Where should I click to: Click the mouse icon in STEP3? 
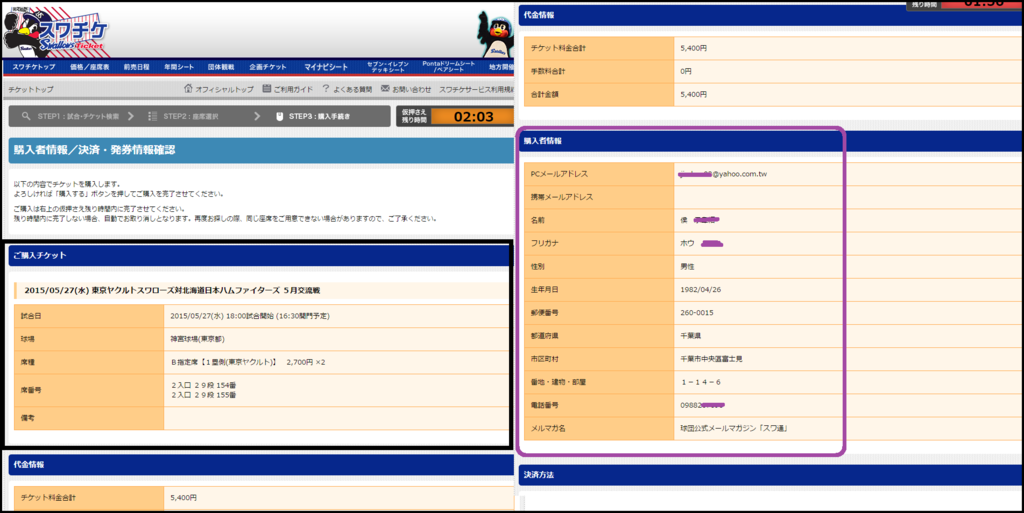[x=280, y=116]
